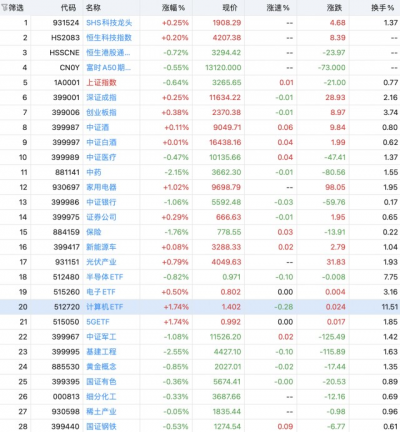Viewport: 400px width, 432px height.
Task: Open 恒生科技指数 quote
Action: click(109, 38)
